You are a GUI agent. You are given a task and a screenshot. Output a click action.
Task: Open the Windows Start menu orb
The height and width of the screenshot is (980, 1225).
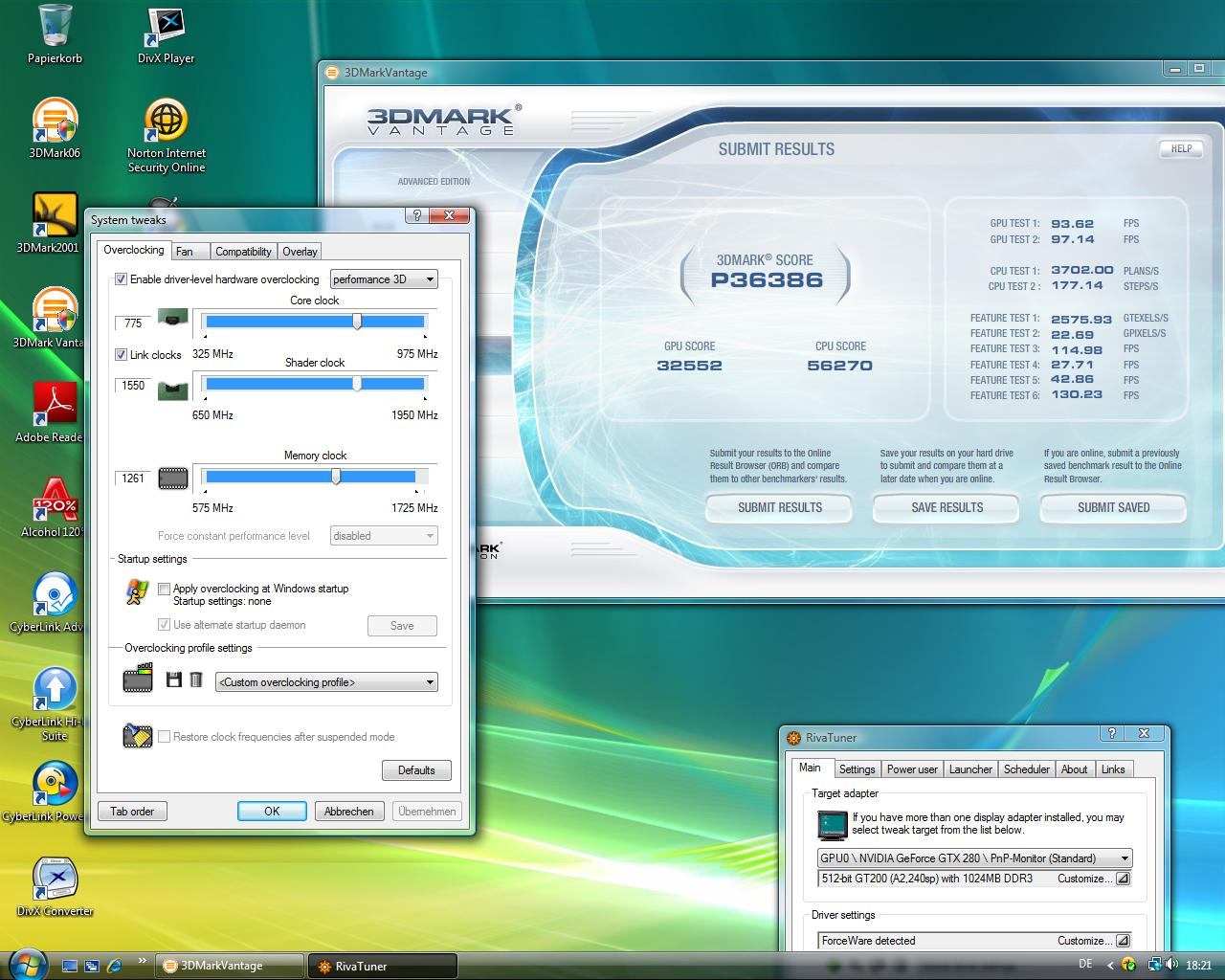(x=26, y=965)
